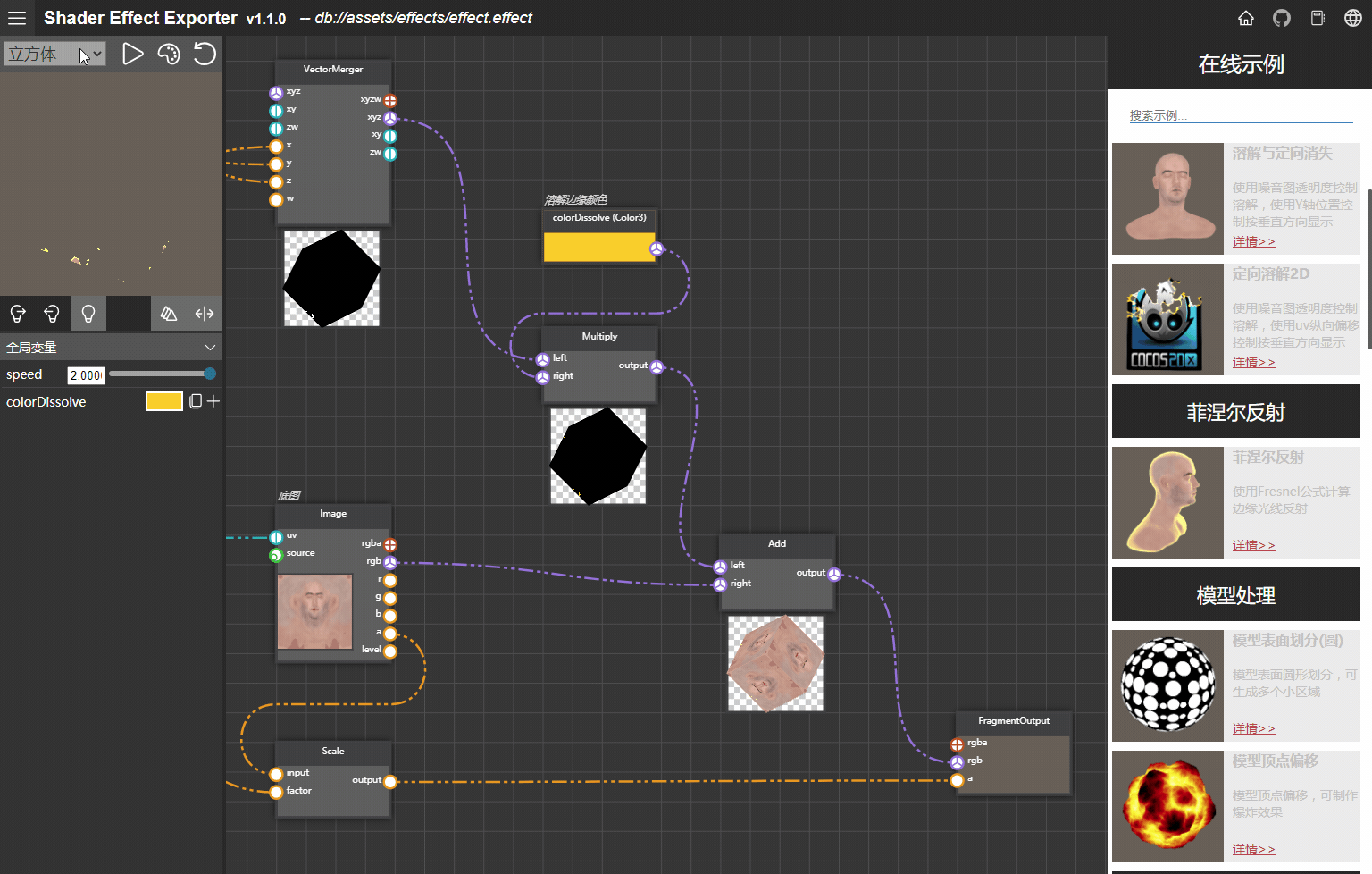Click the copy icon beside colorDissolve

[x=196, y=402]
